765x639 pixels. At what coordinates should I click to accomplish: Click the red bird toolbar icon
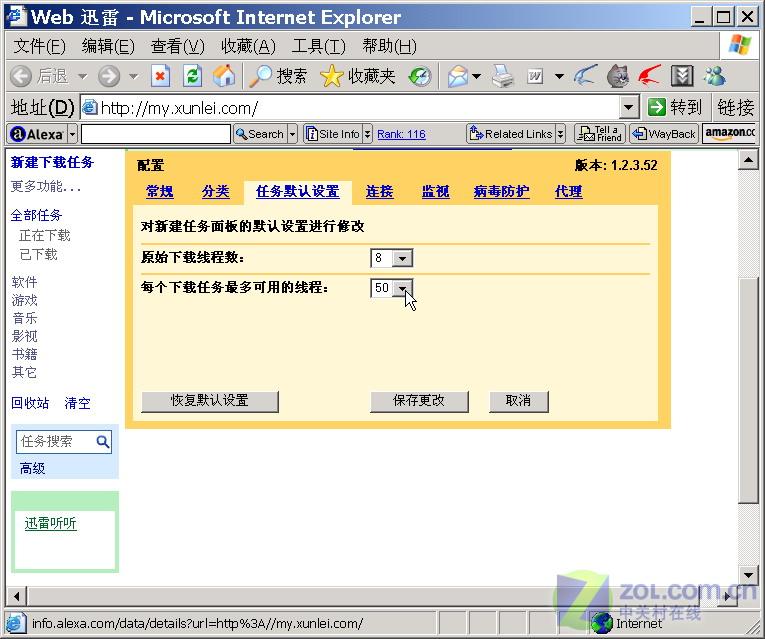click(x=649, y=76)
